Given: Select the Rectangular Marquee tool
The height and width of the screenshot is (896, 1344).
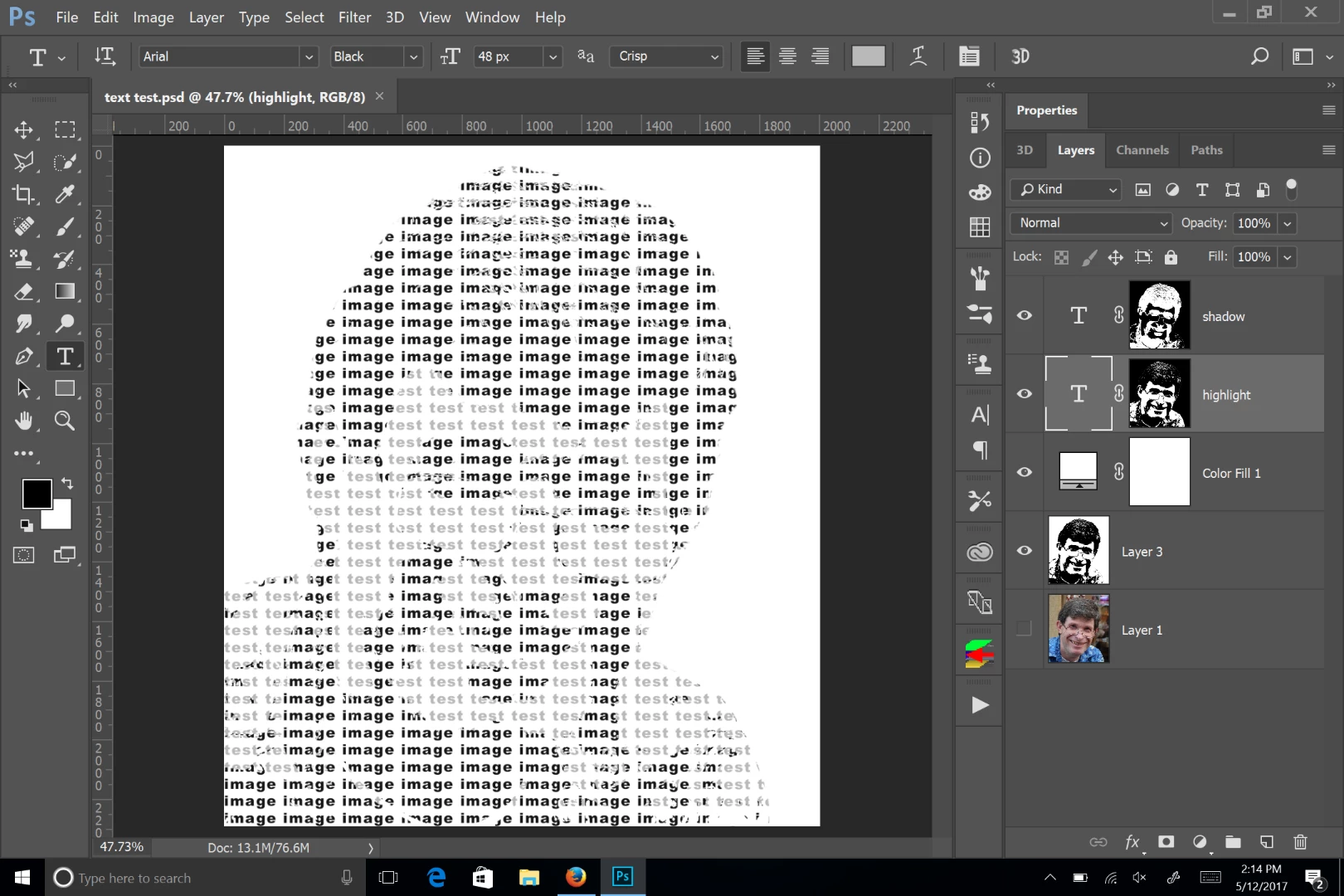Looking at the screenshot, I should [x=65, y=129].
